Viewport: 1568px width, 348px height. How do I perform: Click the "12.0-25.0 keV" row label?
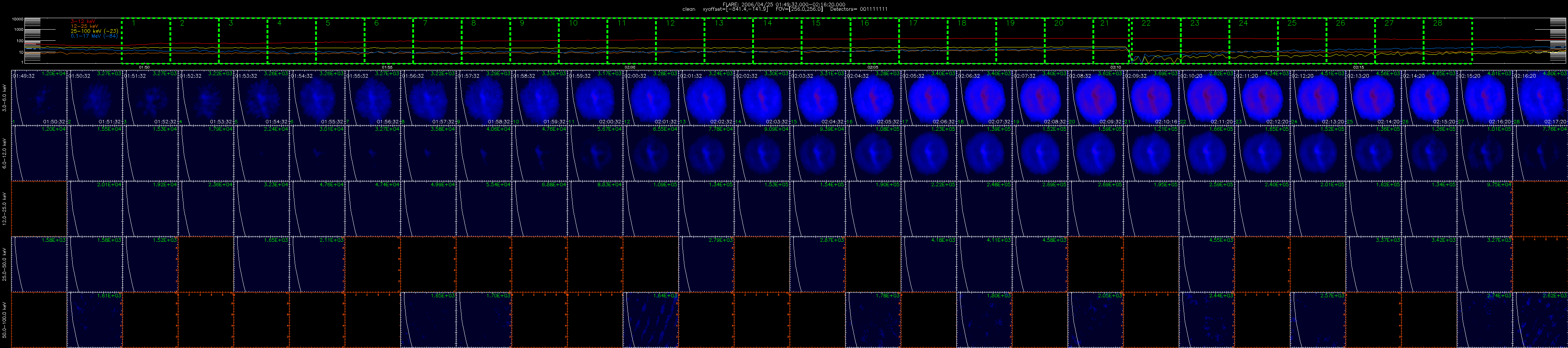5,209
